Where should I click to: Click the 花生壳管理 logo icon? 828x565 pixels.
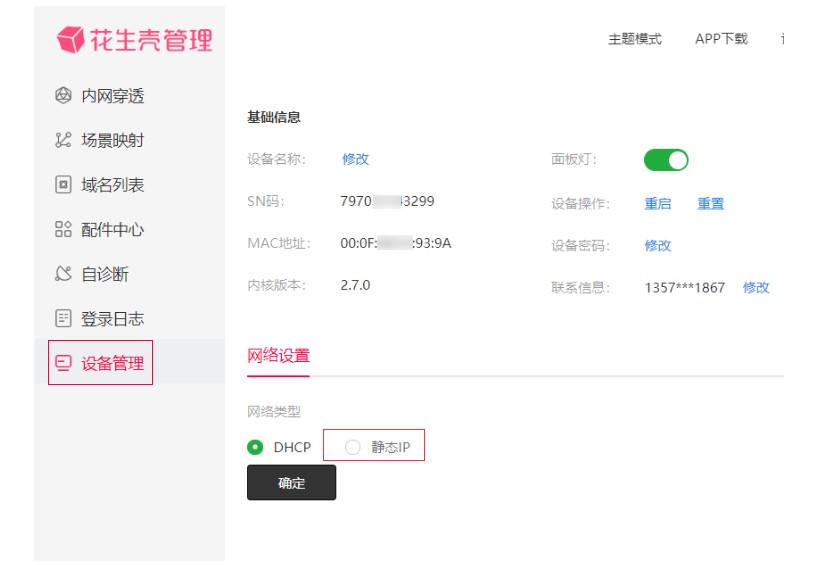point(70,40)
